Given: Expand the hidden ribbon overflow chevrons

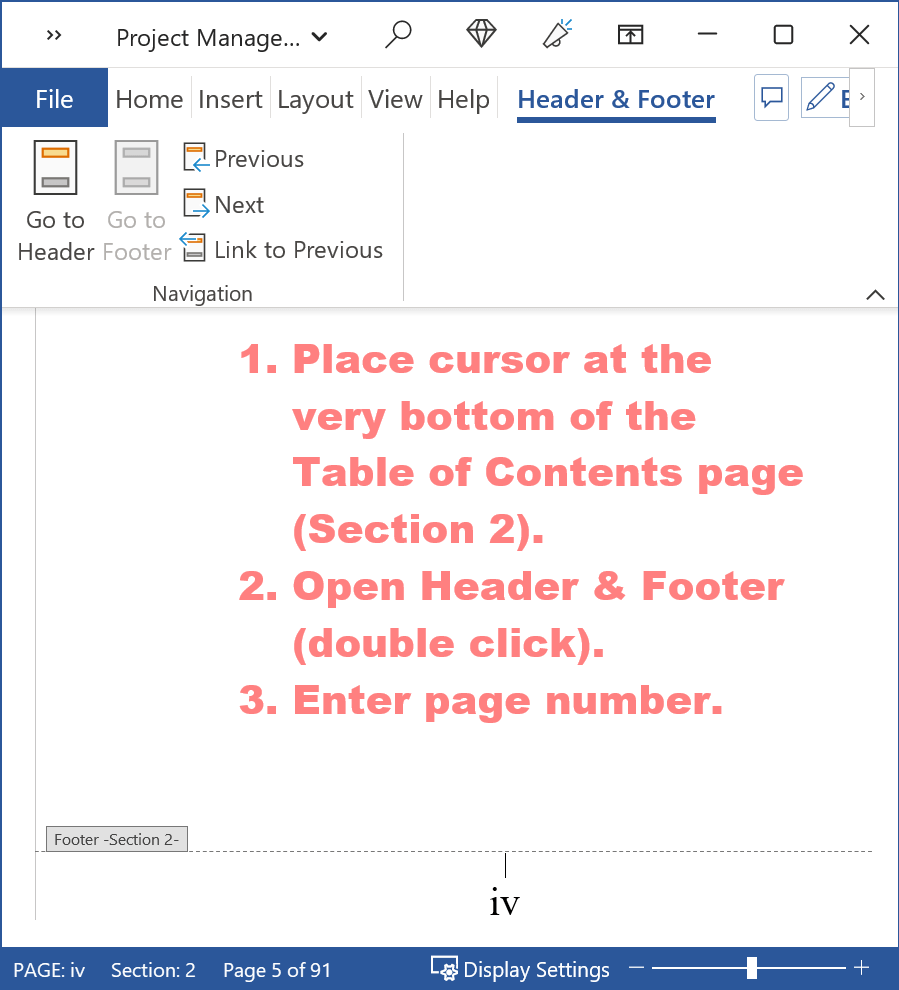Looking at the screenshot, I should pyautogui.click(x=52, y=33).
